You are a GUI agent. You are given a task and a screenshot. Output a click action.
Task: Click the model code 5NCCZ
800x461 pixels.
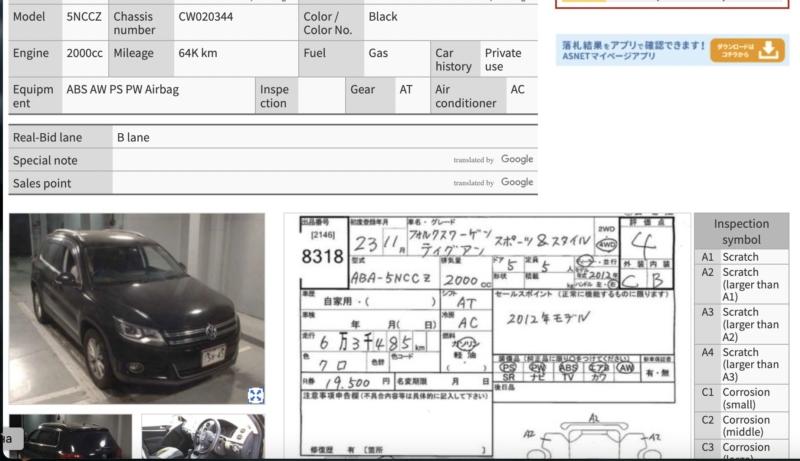[85, 17]
